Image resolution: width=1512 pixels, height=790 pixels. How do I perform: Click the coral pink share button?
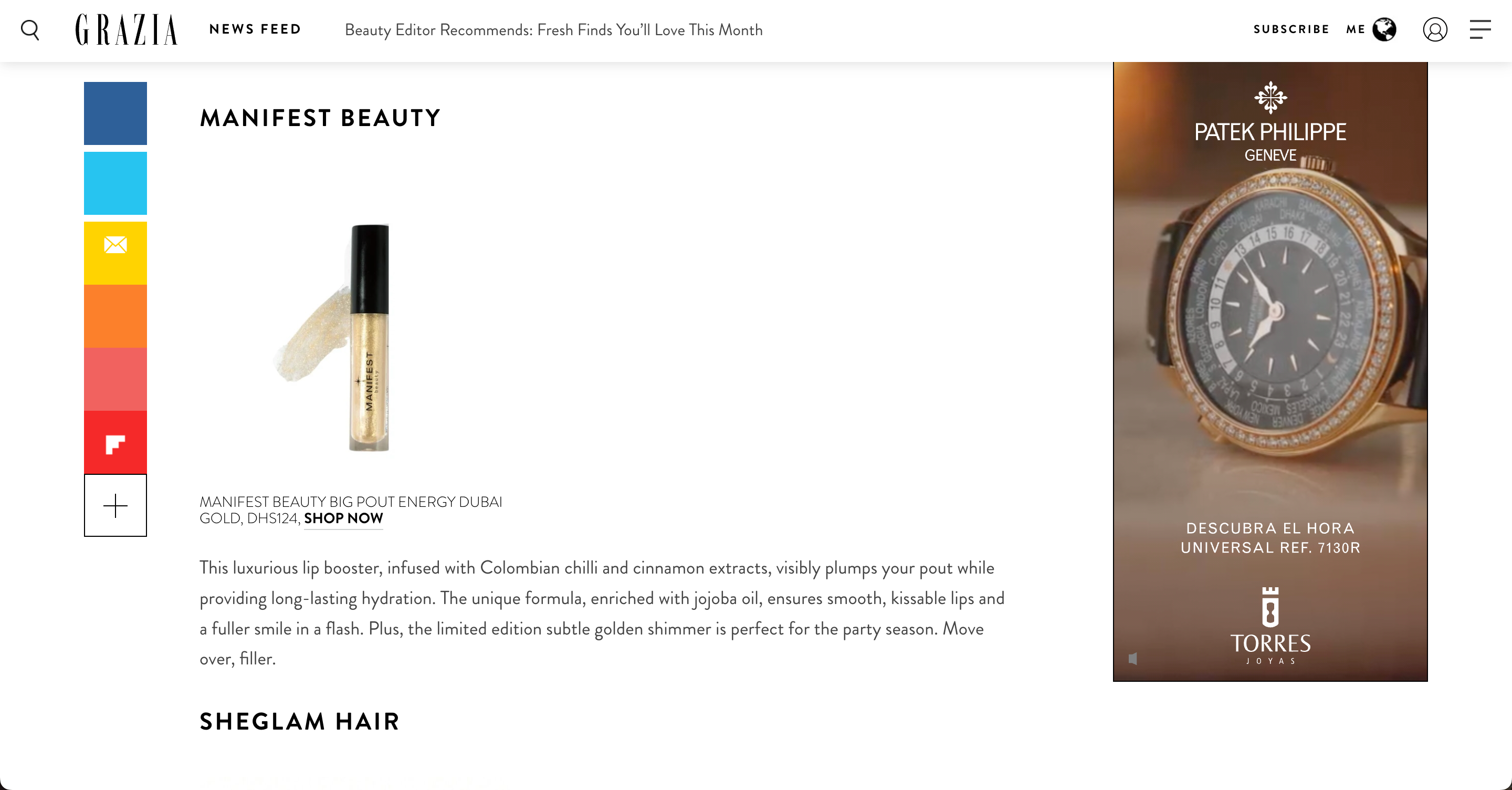coord(115,379)
